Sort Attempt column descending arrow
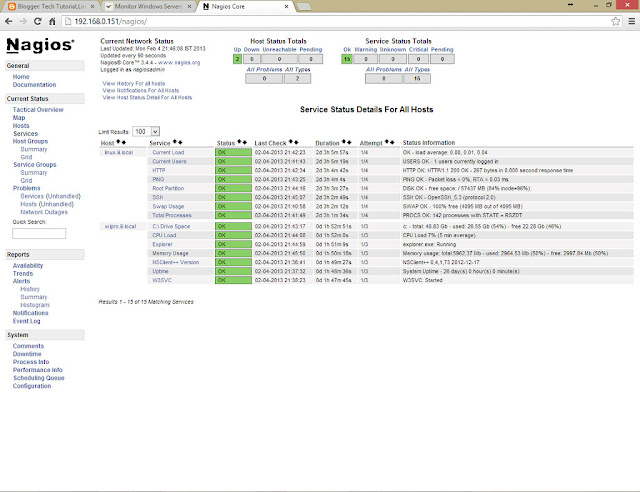Image resolution: width=640 pixels, height=492 pixels. [x=392, y=142]
